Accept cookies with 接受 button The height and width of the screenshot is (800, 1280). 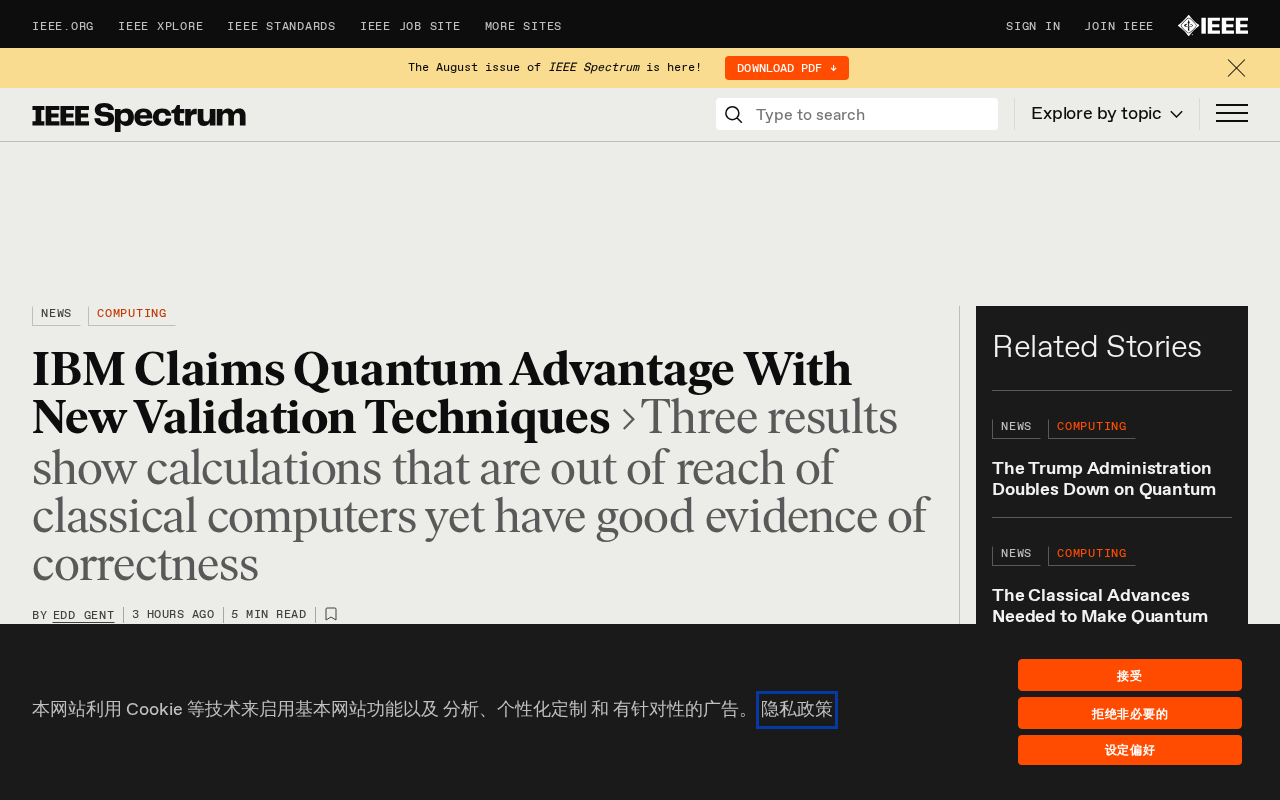(1130, 675)
